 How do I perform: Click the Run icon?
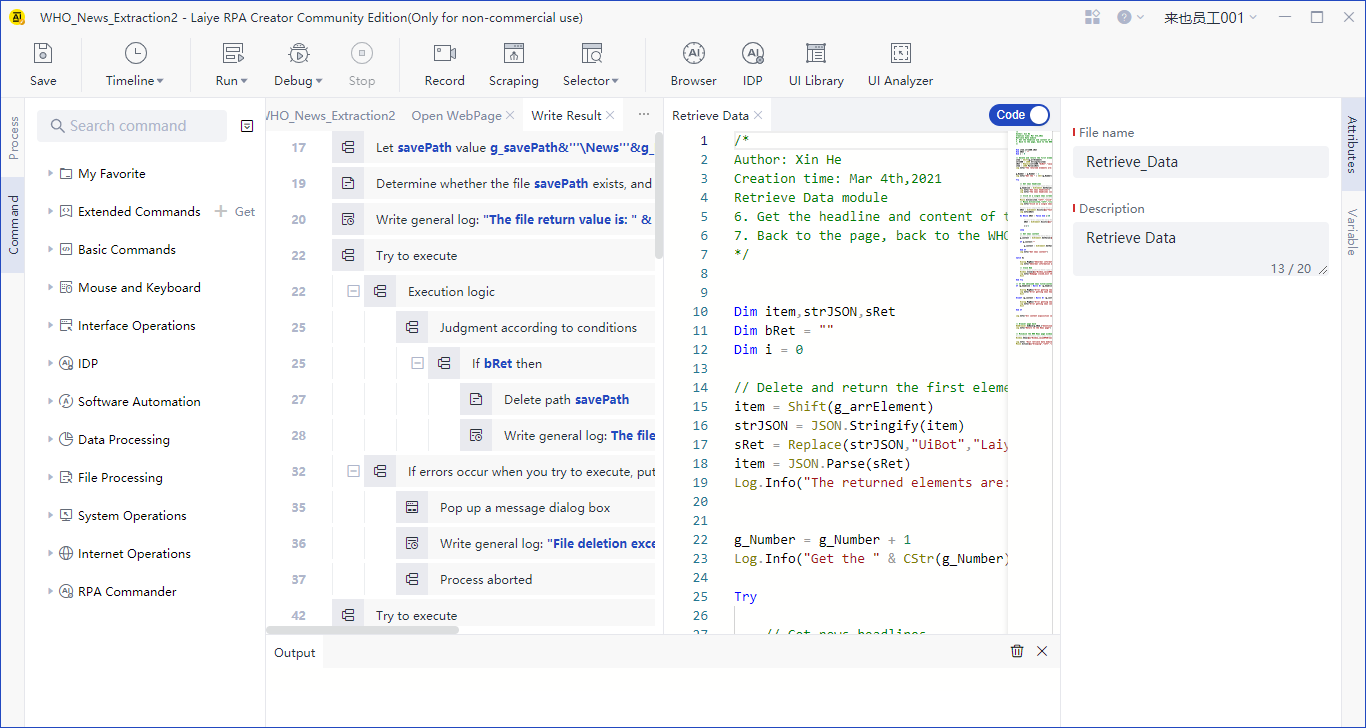(x=233, y=54)
